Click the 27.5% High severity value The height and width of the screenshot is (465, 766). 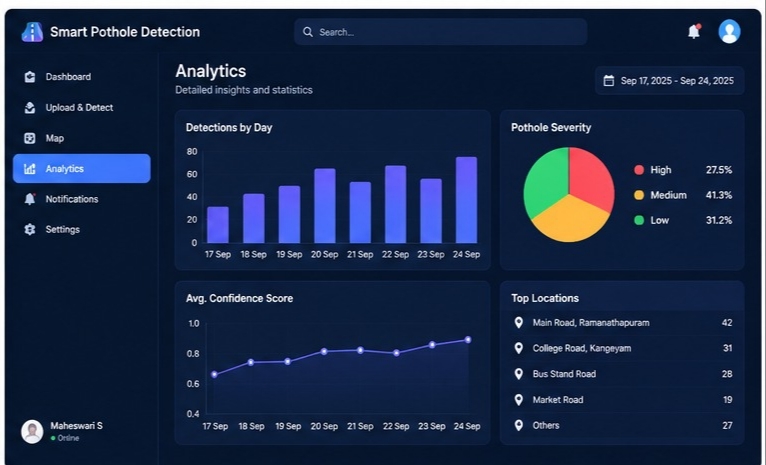[719, 170]
